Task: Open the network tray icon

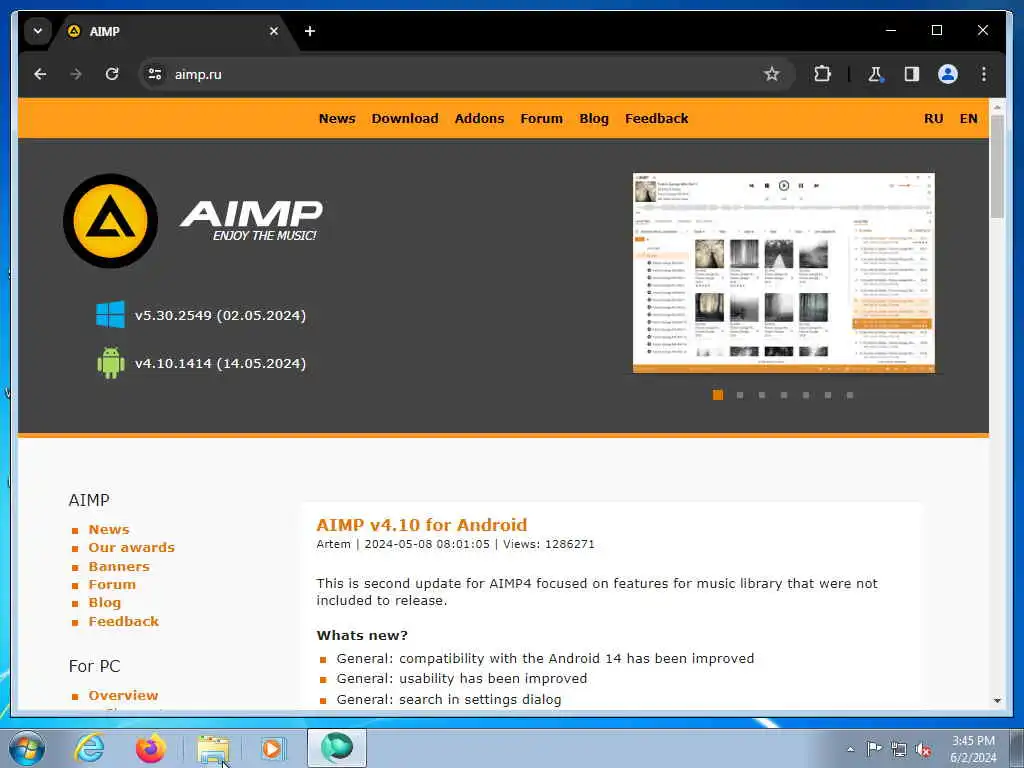Action: 899,750
